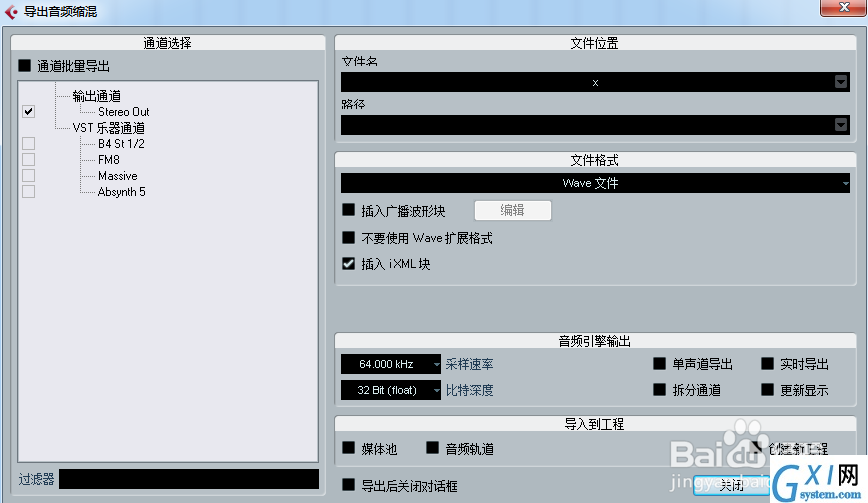Viewport: 868px width, 503px height.
Task: Click the Cubase logo icon in title bar
Action: click(x=11, y=11)
